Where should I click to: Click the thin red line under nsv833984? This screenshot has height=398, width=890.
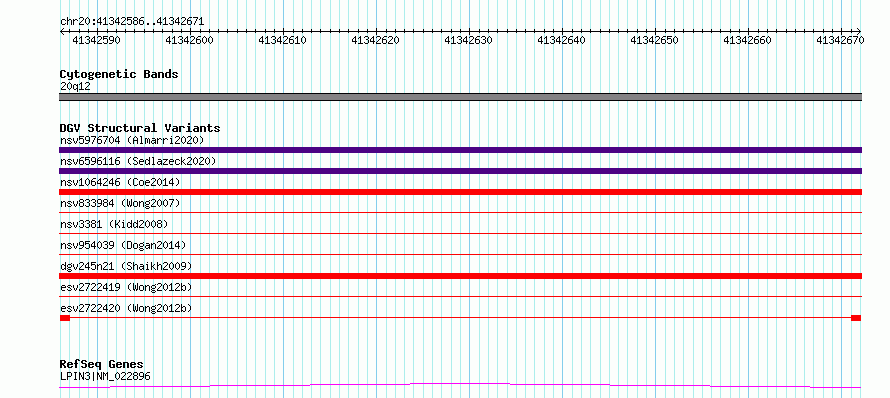[460, 212]
